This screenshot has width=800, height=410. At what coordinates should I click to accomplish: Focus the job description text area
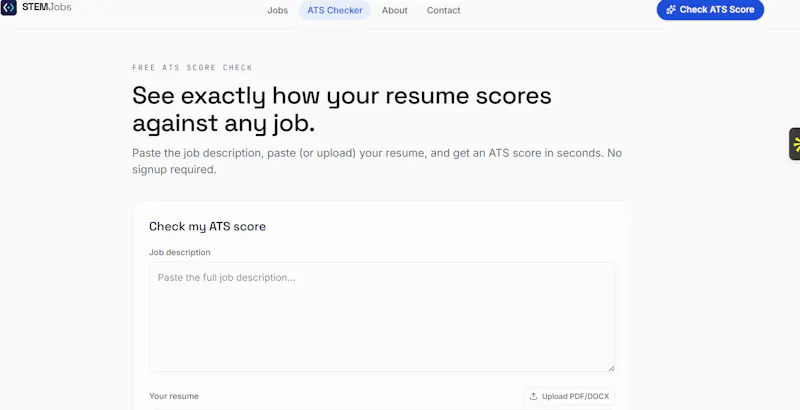[x=382, y=317]
